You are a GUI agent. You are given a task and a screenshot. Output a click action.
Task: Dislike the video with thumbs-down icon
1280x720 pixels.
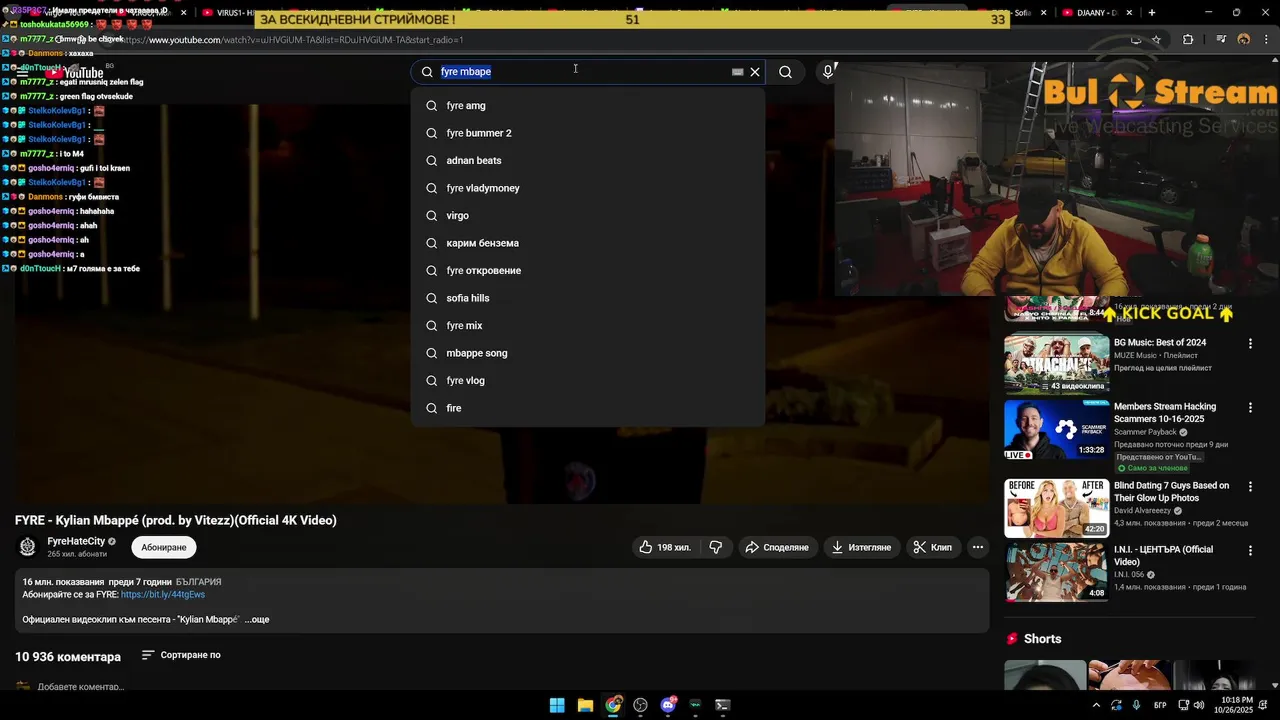pyautogui.click(x=716, y=547)
